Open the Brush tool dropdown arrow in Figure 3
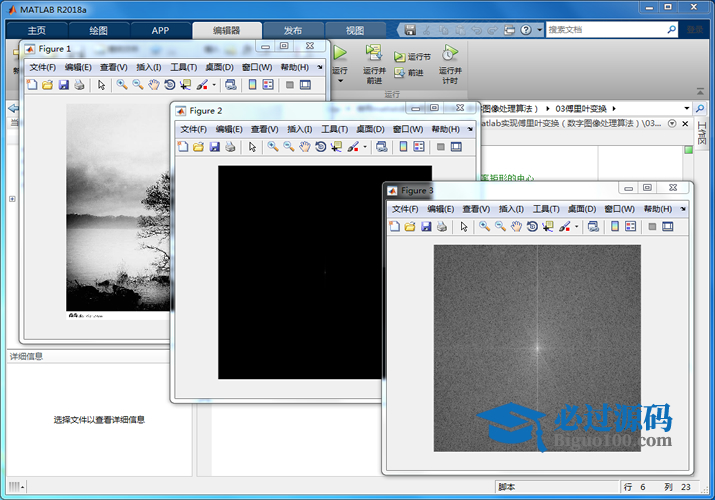The image size is (715, 500). (576, 228)
